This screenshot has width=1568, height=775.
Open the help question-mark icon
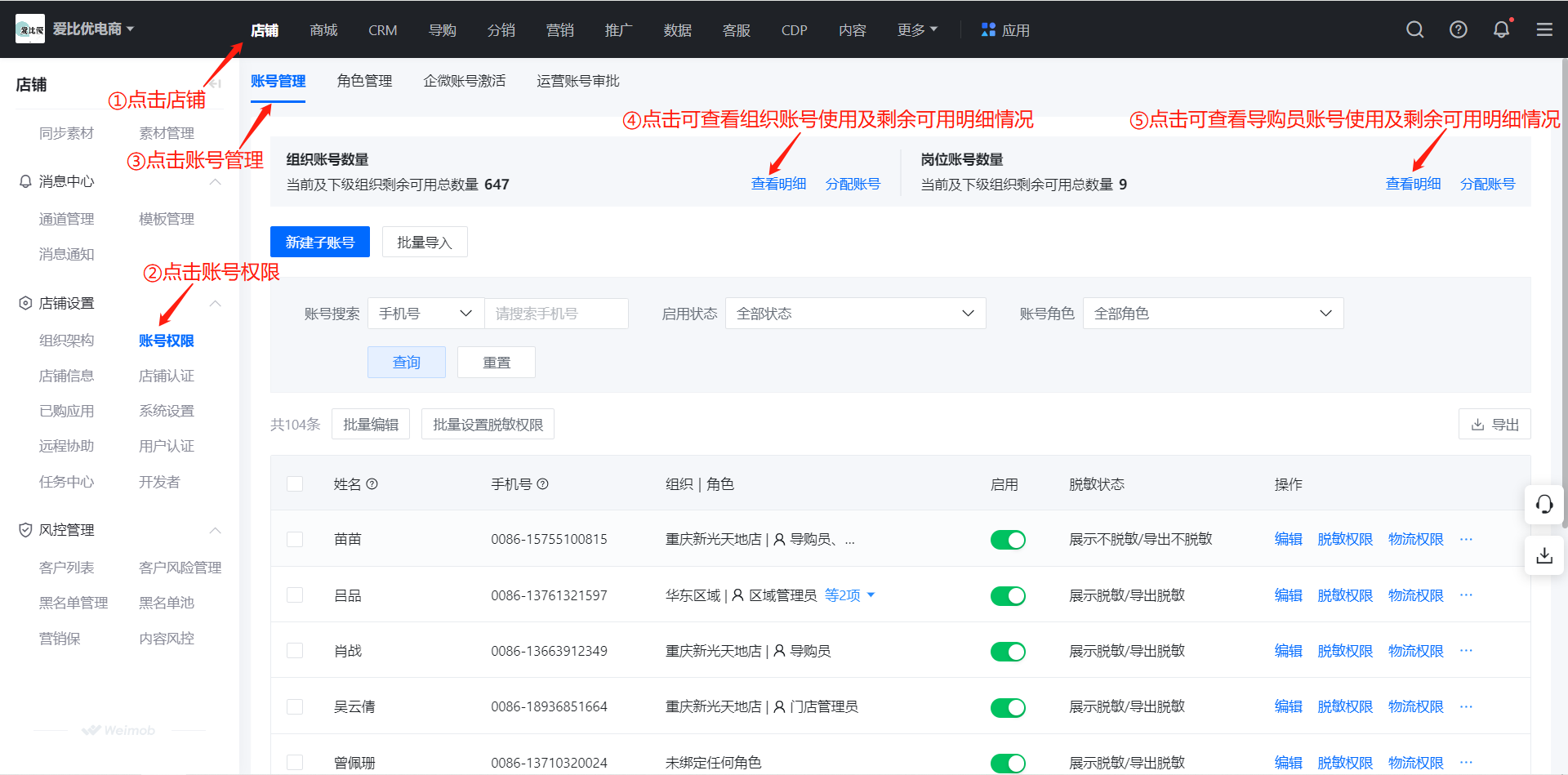1459,30
